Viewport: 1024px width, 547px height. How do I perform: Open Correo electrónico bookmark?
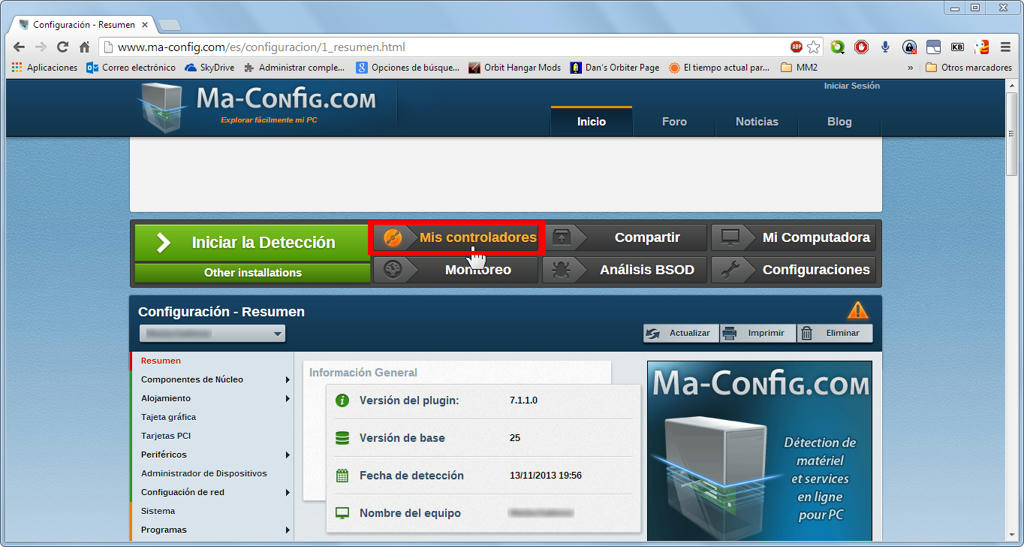coord(131,67)
